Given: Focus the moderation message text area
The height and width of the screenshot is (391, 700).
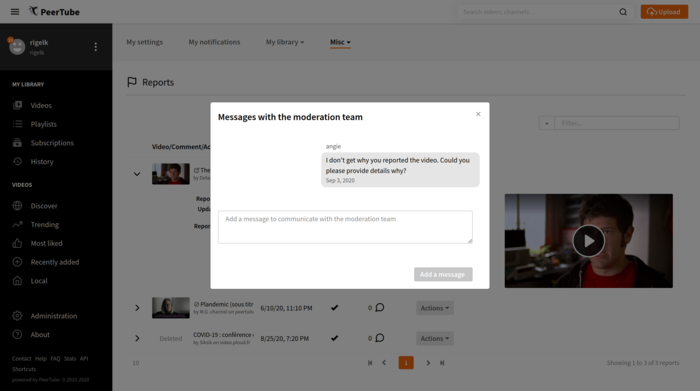Looking at the screenshot, I should tap(345, 227).
